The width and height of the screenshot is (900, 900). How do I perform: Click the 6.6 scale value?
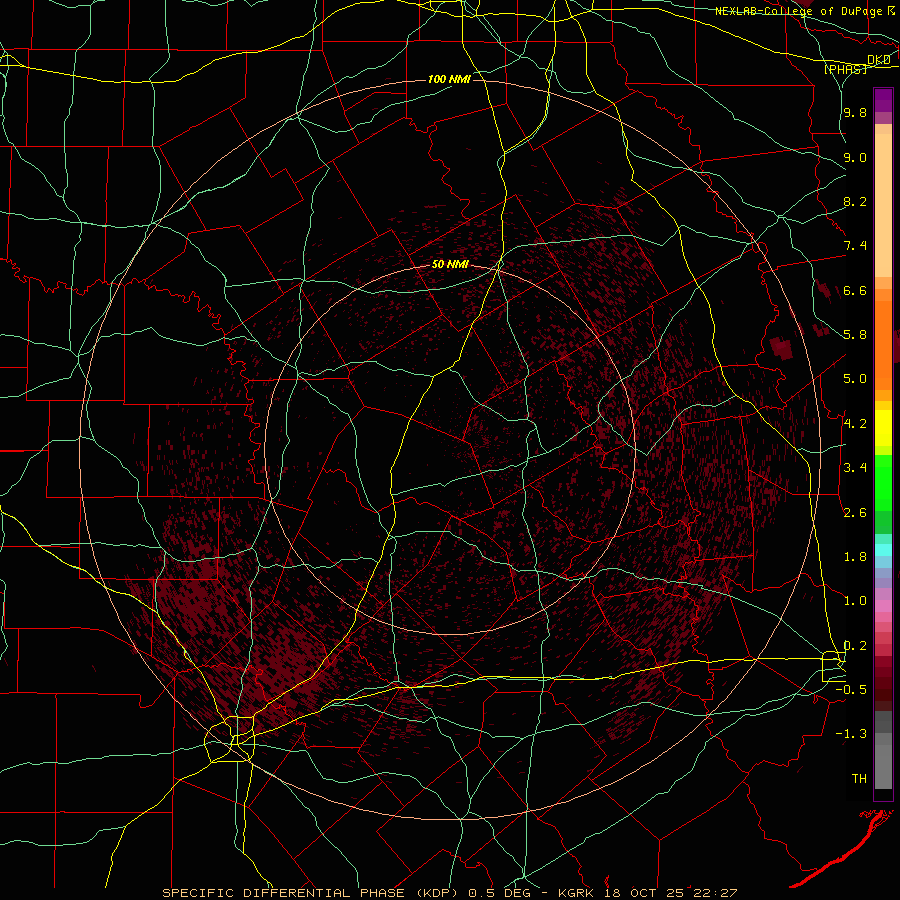point(855,290)
